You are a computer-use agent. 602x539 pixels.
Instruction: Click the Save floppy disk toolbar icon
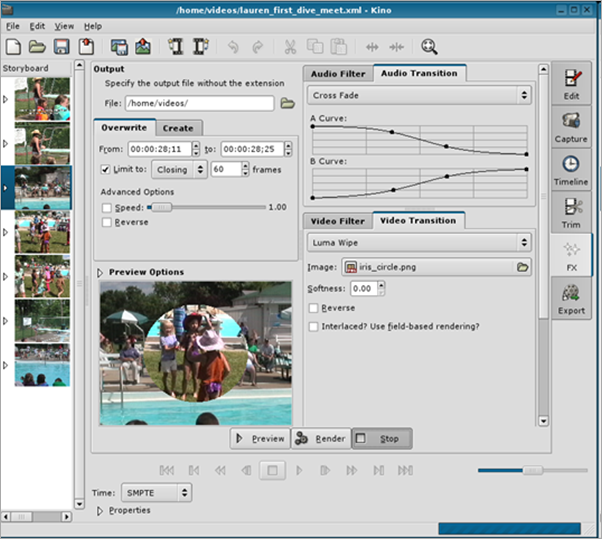click(62, 46)
